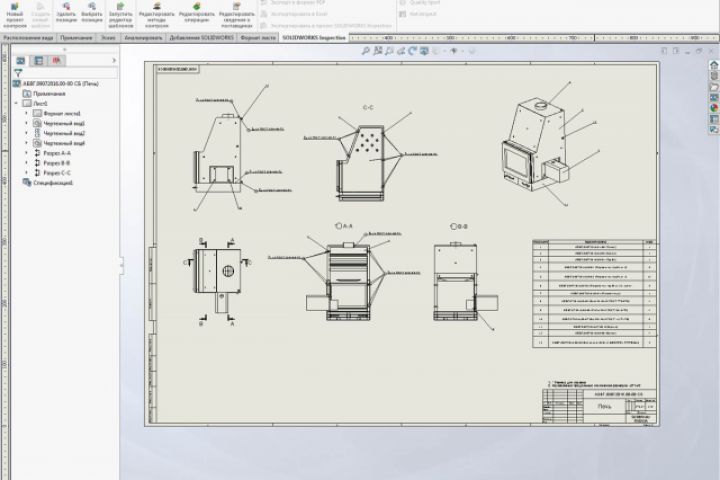Open the FeatureManager tree tab icon
The image size is (720, 480).
click(x=21, y=61)
